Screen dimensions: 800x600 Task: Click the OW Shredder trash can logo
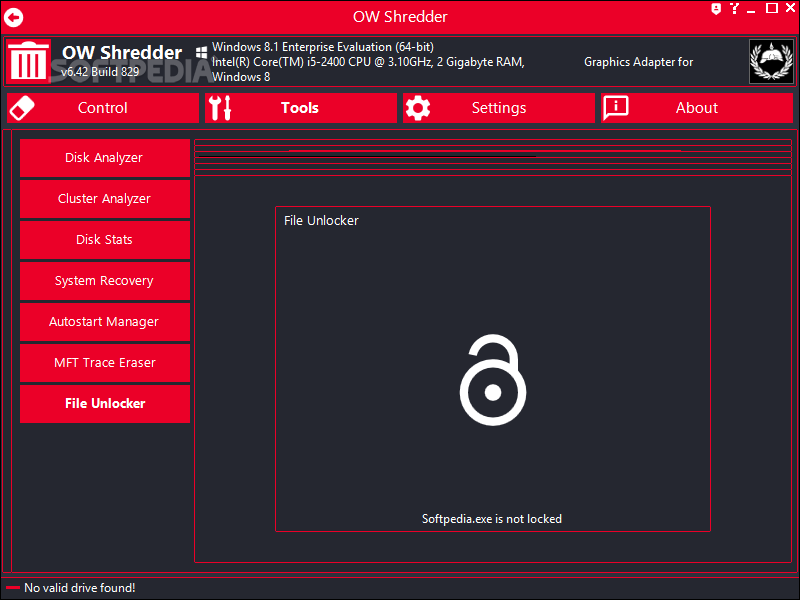point(28,61)
